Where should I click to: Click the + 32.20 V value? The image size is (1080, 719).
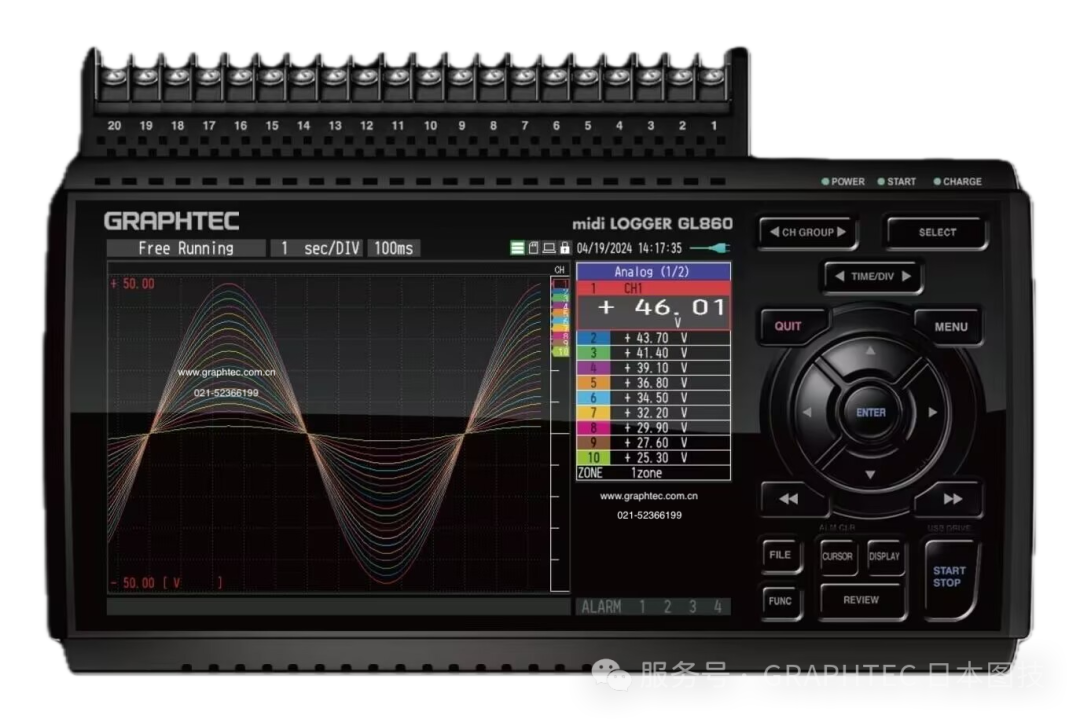click(655, 413)
